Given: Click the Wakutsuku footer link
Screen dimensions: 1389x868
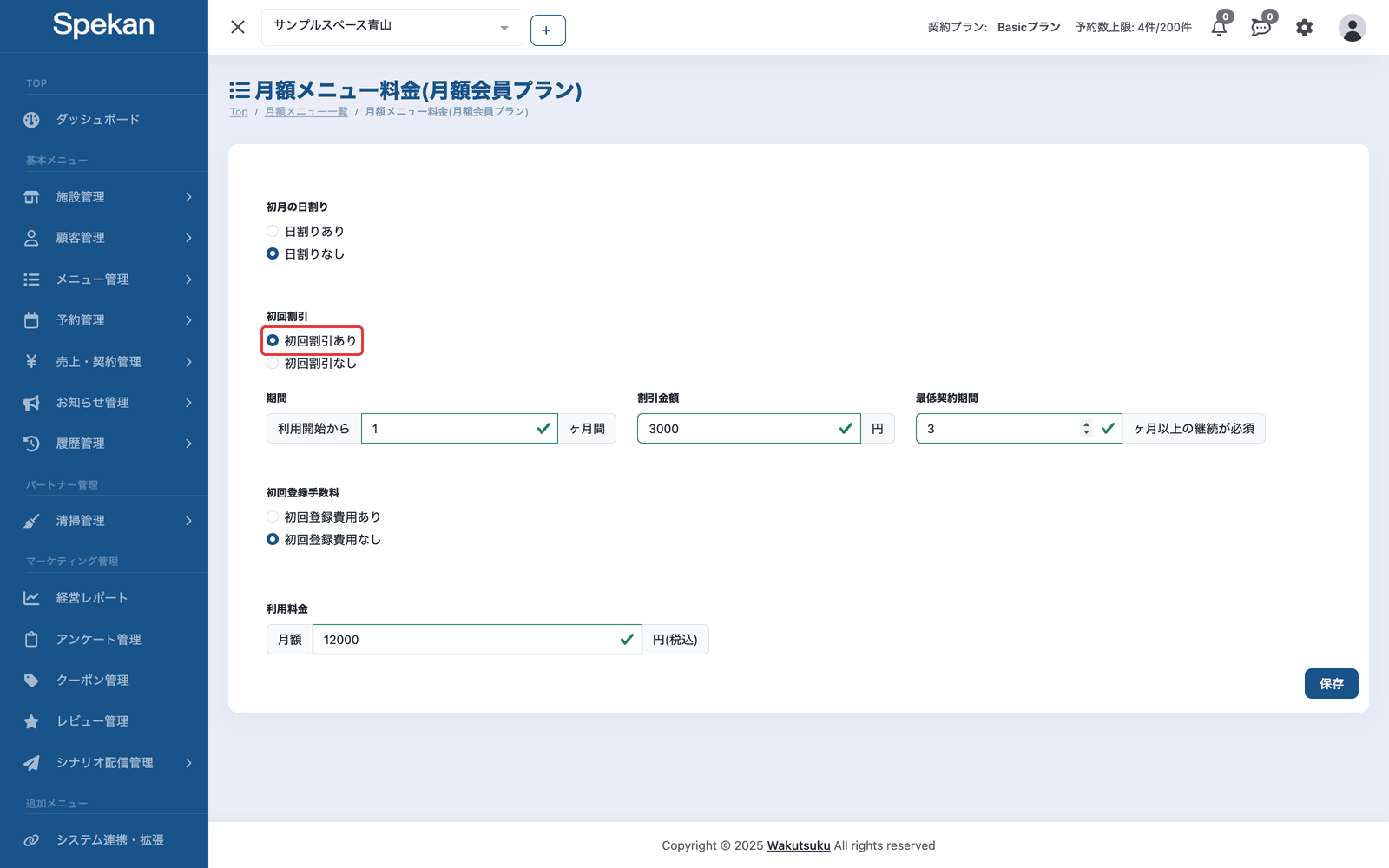Looking at the screenshot, I should click(x=799, y=845).
